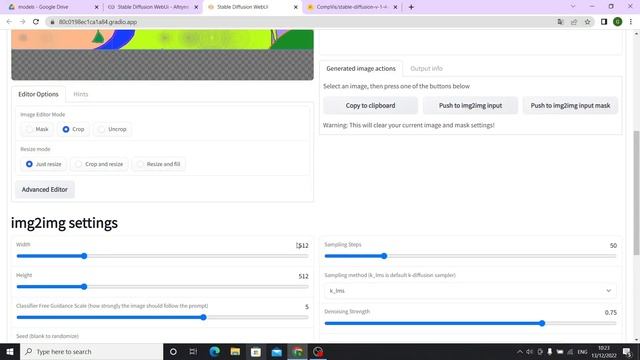This screenshot has height=360, width=640.
Task: Go forward in browser history
Action: (22, 22)
